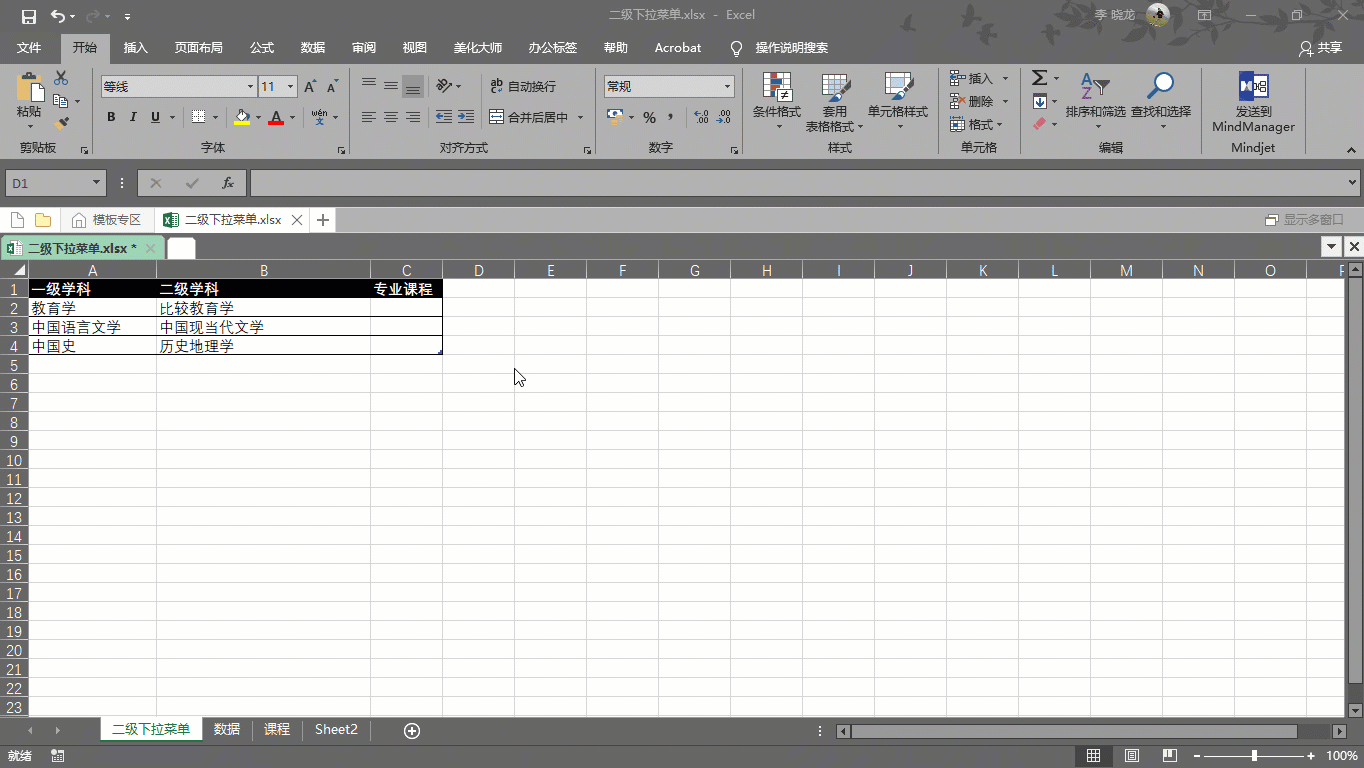
Task: Toggle 自动换行 wrap text
Action: [523, 86]
